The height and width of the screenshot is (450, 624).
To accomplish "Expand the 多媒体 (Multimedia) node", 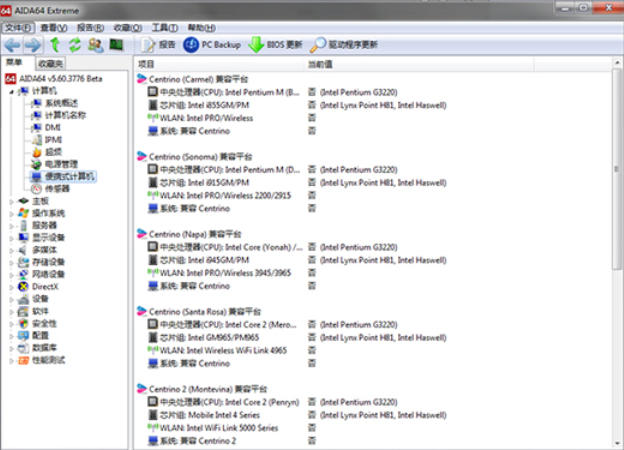I will click(12, 250).
